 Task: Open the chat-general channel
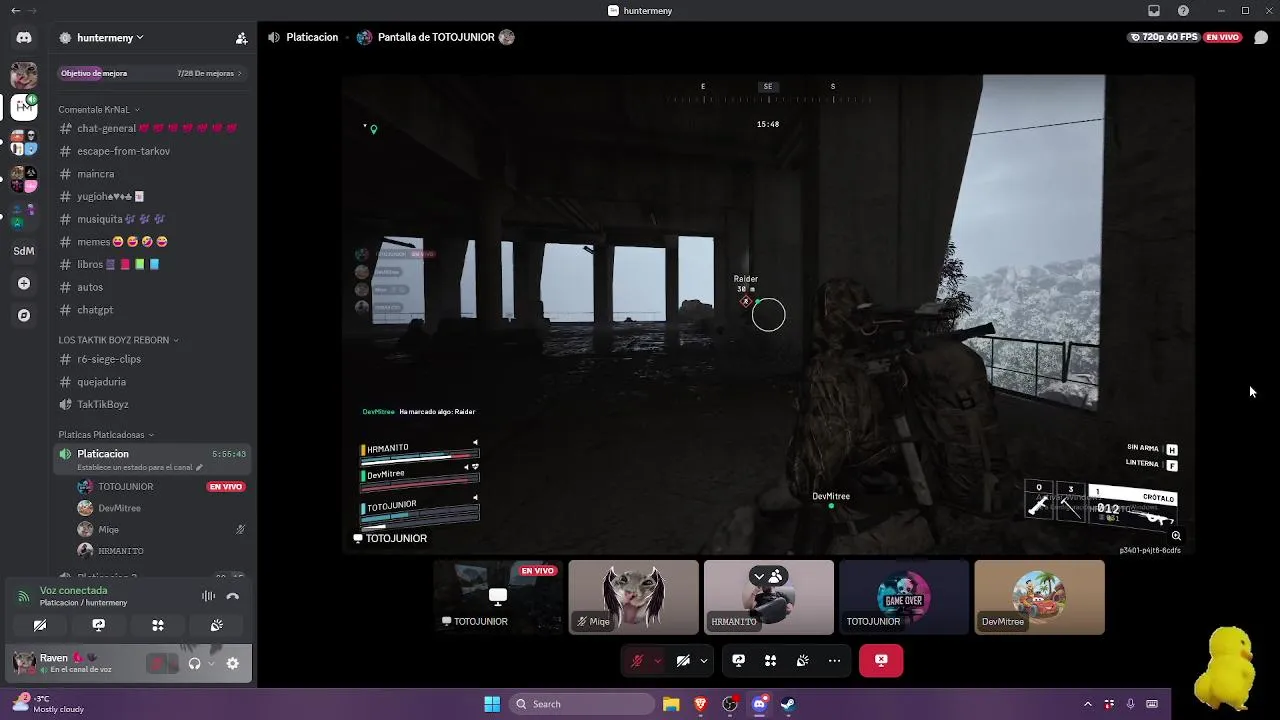(x=150, y=128)
